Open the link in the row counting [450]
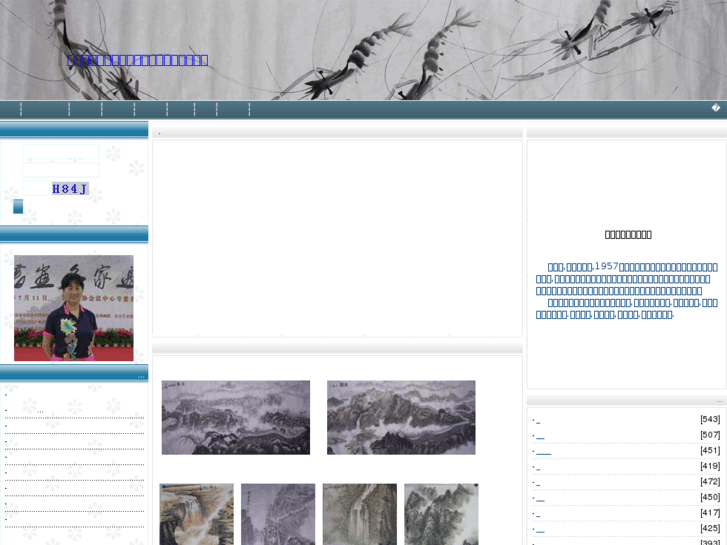Image resolution: width=727 pixels, height=545 pixels. tap(540, 500)
